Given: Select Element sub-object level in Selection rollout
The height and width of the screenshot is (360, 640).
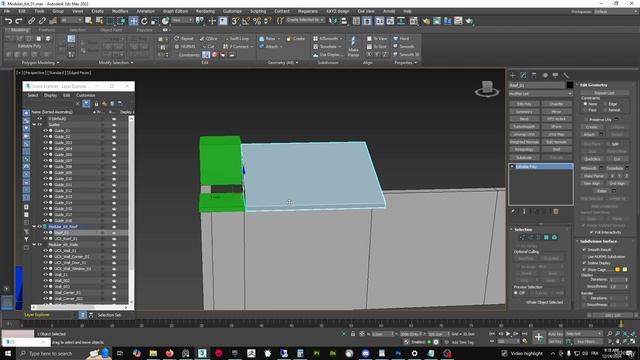Looking at the screenshot, I should 554,237.
